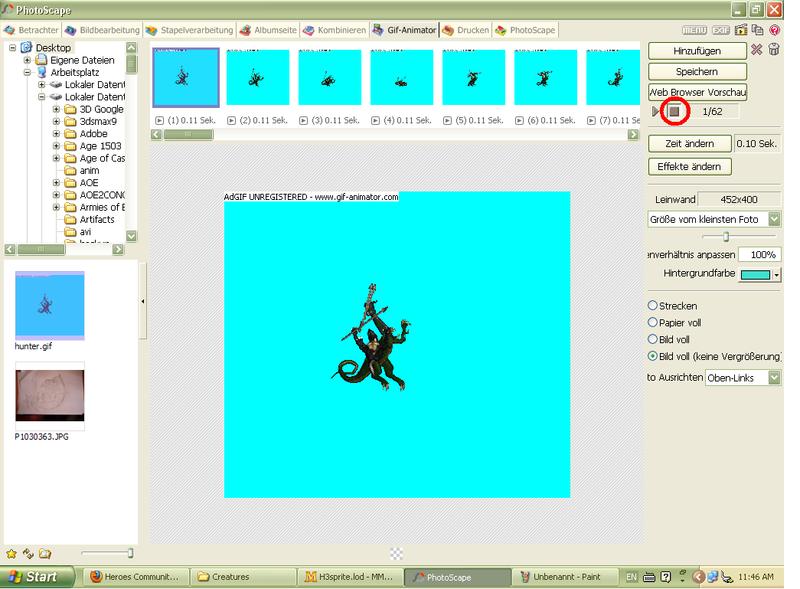
Task: Switch to the Stapelverarbeitung tab
Action: tap(189, 30)
